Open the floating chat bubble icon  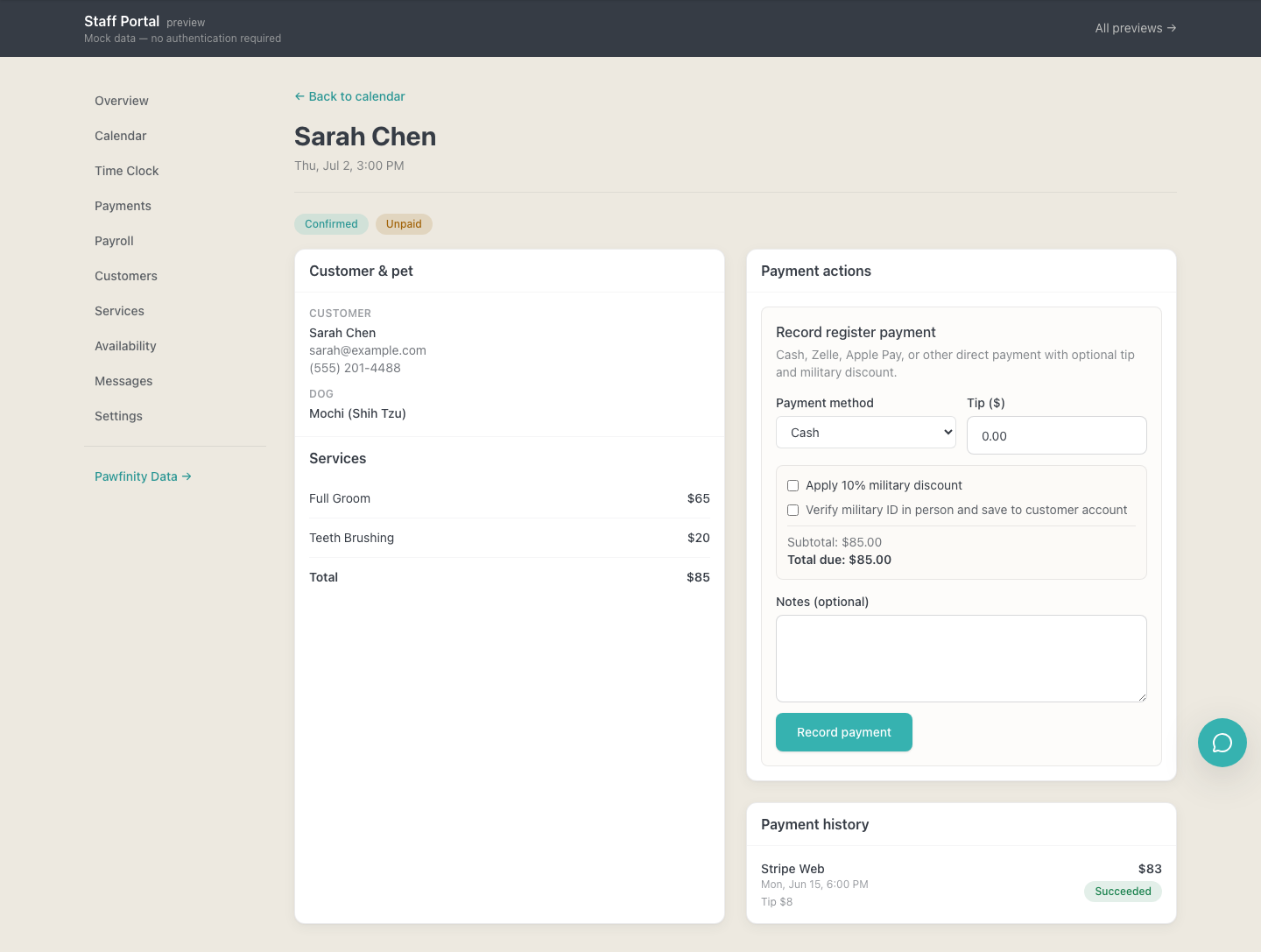[x=1222, y=743]
